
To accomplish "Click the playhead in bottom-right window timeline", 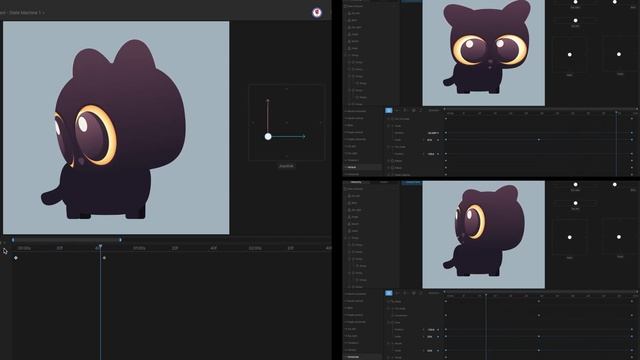I will click(x=486, y=295).
